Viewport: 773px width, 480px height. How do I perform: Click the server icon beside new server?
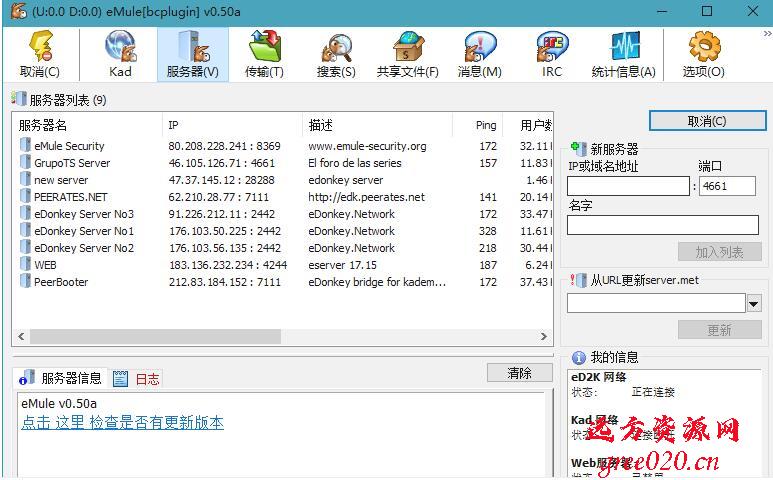[x=25, y=179]
